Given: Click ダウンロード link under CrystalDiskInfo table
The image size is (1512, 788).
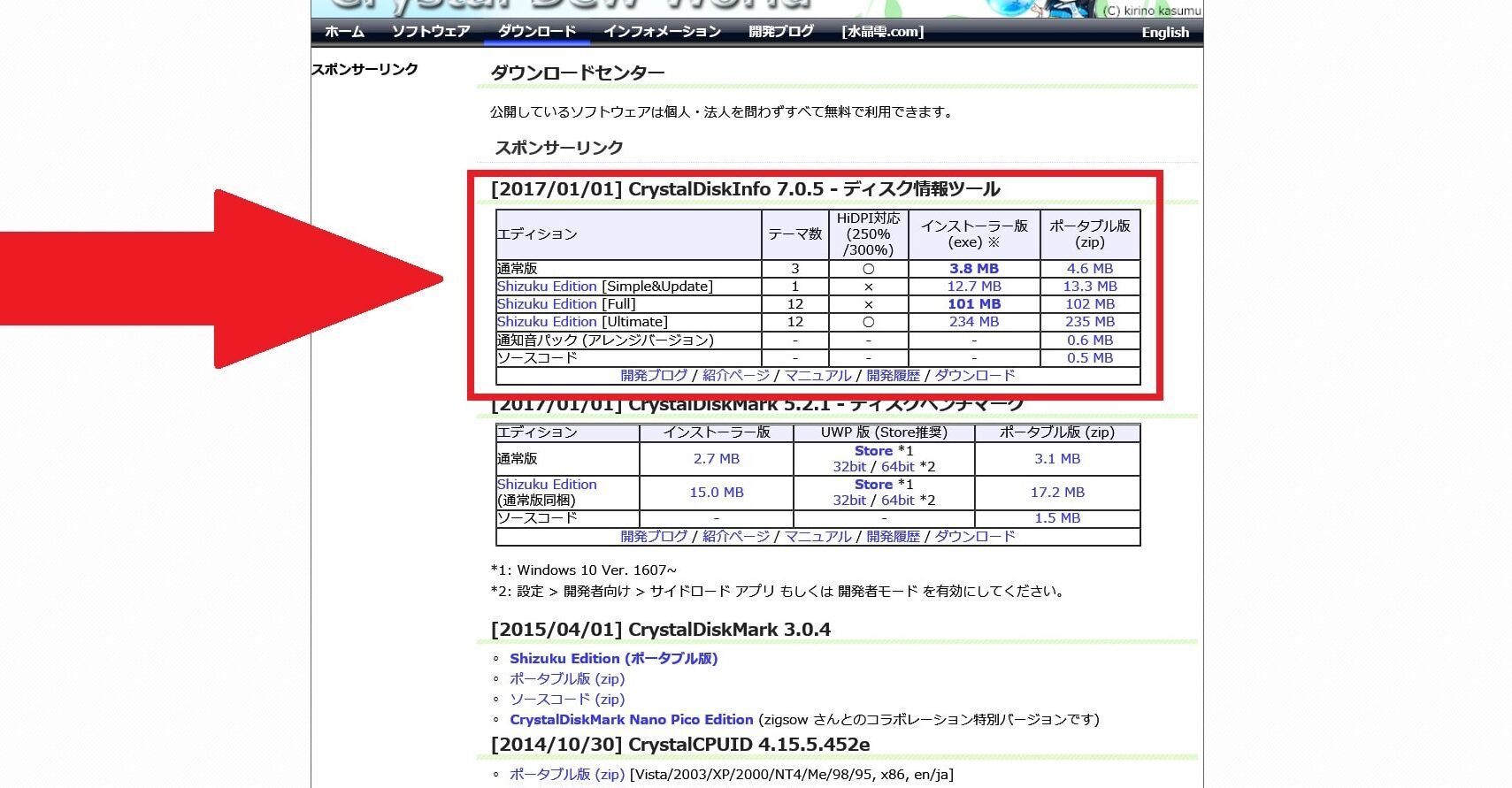Looking at the screenshot, I should pyautogui.click(x=975, y=376).
